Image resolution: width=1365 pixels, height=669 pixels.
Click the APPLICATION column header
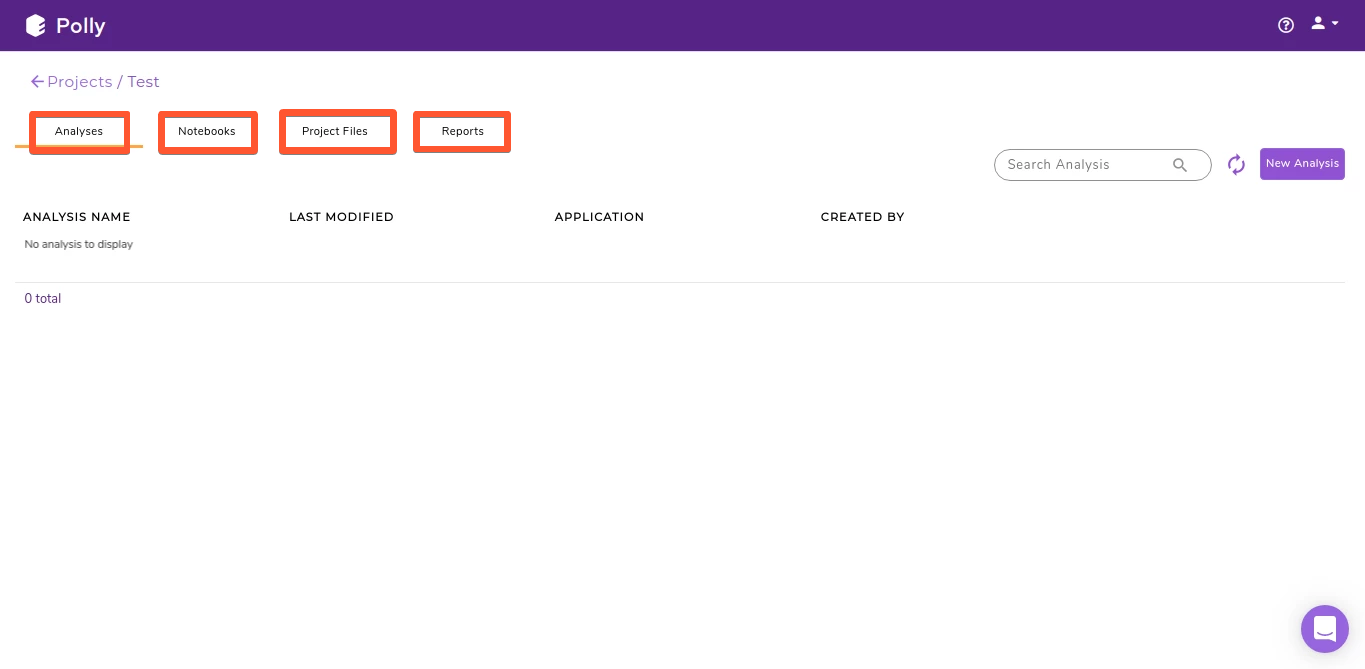coord(599,216)
